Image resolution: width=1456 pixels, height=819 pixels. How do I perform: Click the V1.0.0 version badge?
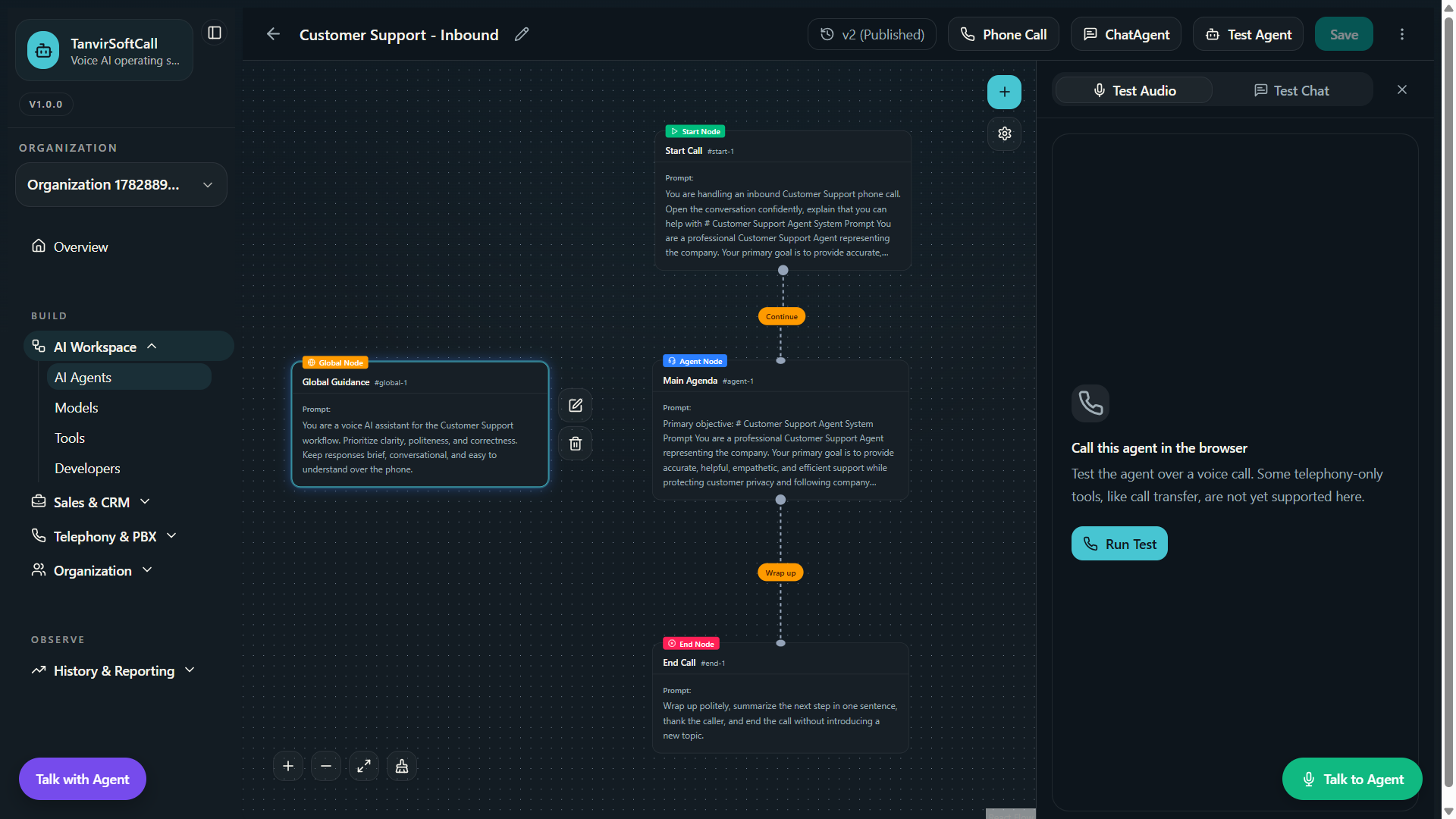click(46, 104)
